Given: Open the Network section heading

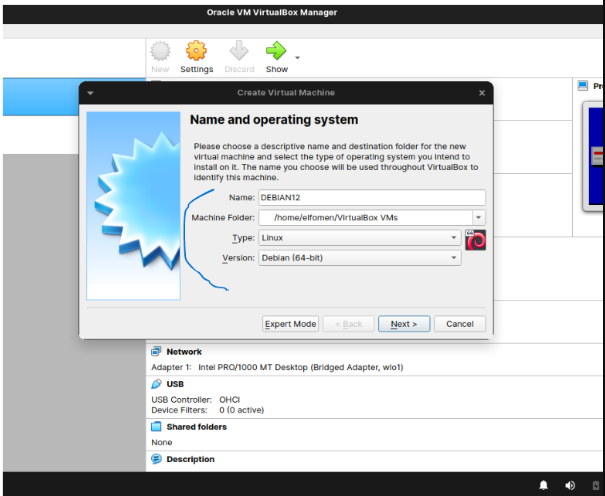Looking at the screenshot, I should coord(184,352).
